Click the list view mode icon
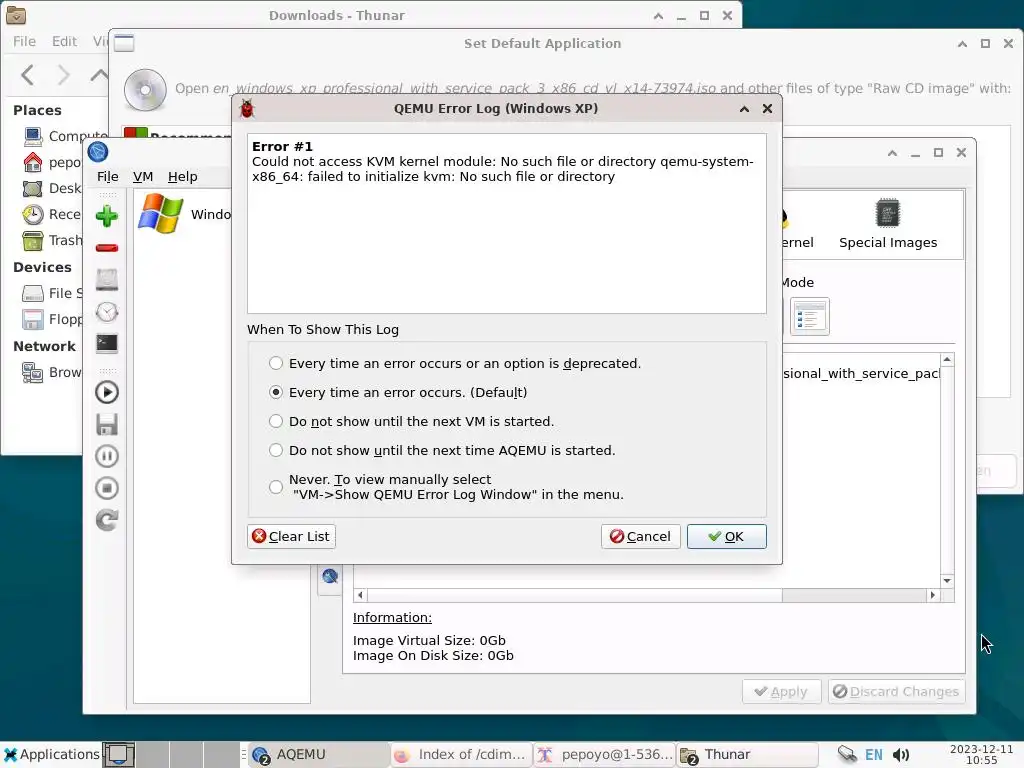Viewport: 1024px width, 768px height. (x=810, y=317)
